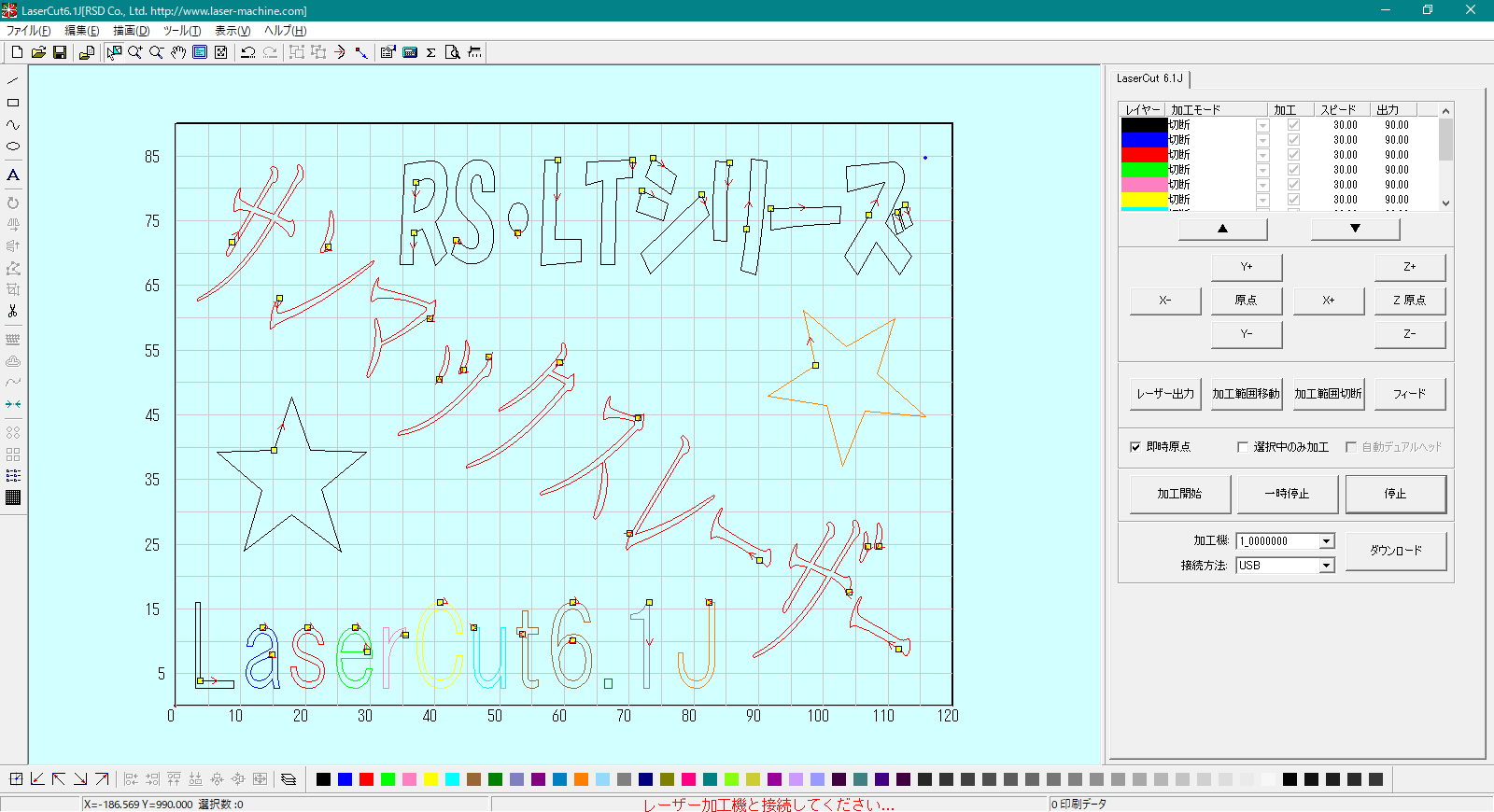Select the hand pan tool

coord(178,52)
